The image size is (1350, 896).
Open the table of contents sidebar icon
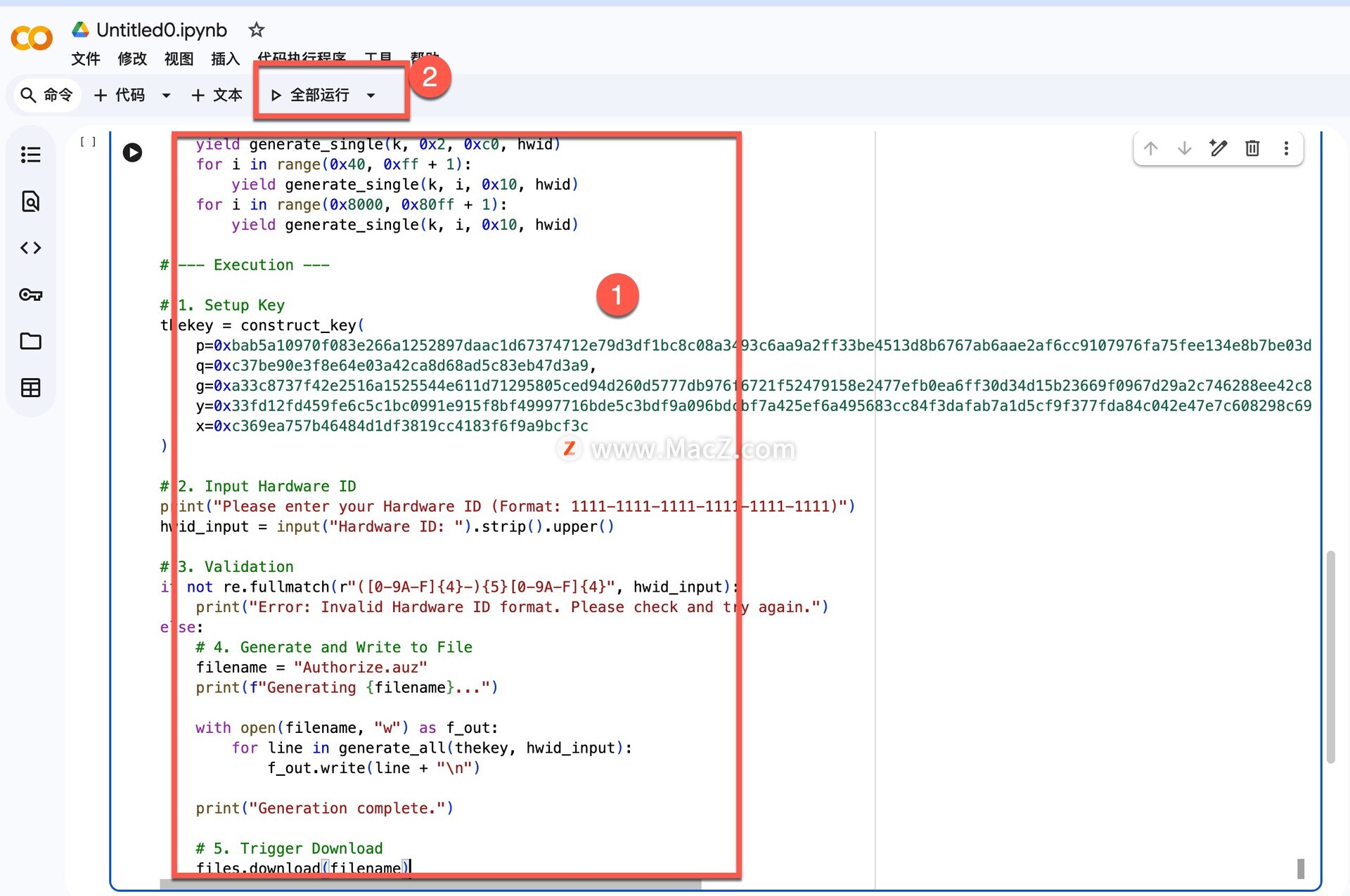click(30, 155)
